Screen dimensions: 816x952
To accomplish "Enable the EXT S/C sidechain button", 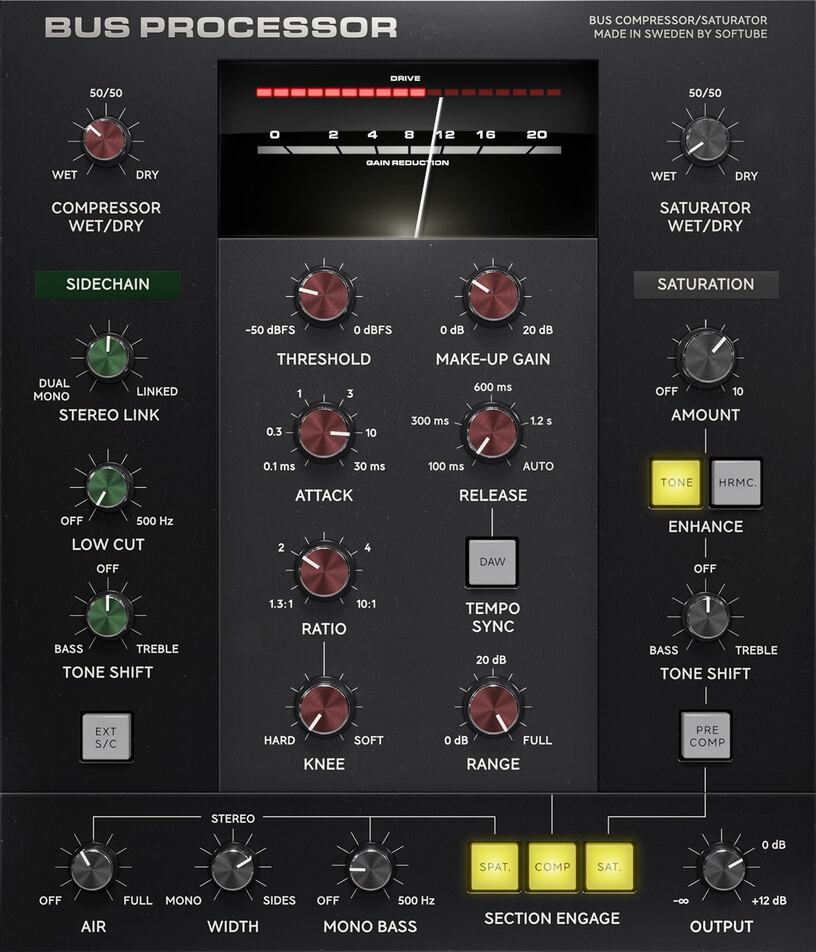I will 106,736.
